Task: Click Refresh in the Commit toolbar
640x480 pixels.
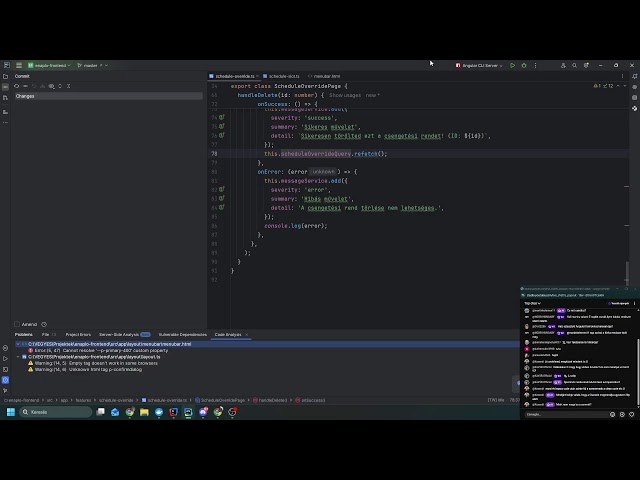Action: 17,86
